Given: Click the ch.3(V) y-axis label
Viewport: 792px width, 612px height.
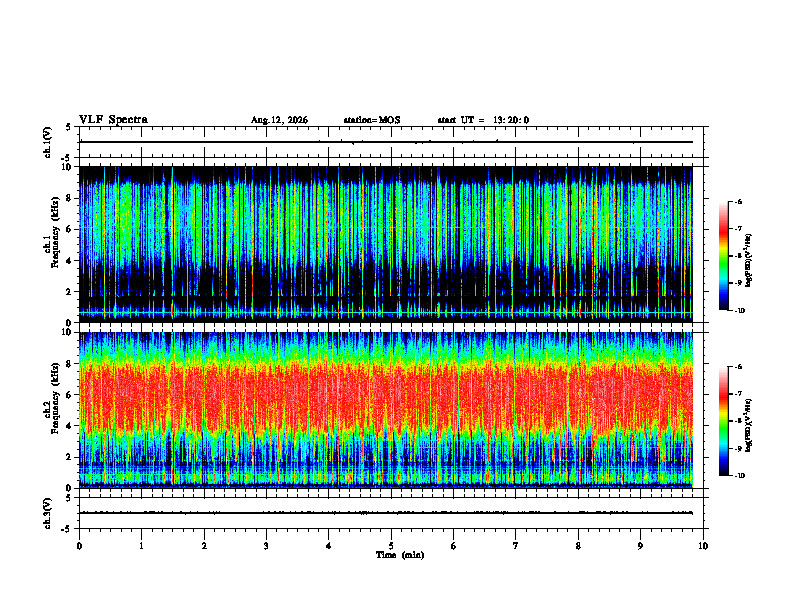Looking at the screenshot, I should coord(48,513).
